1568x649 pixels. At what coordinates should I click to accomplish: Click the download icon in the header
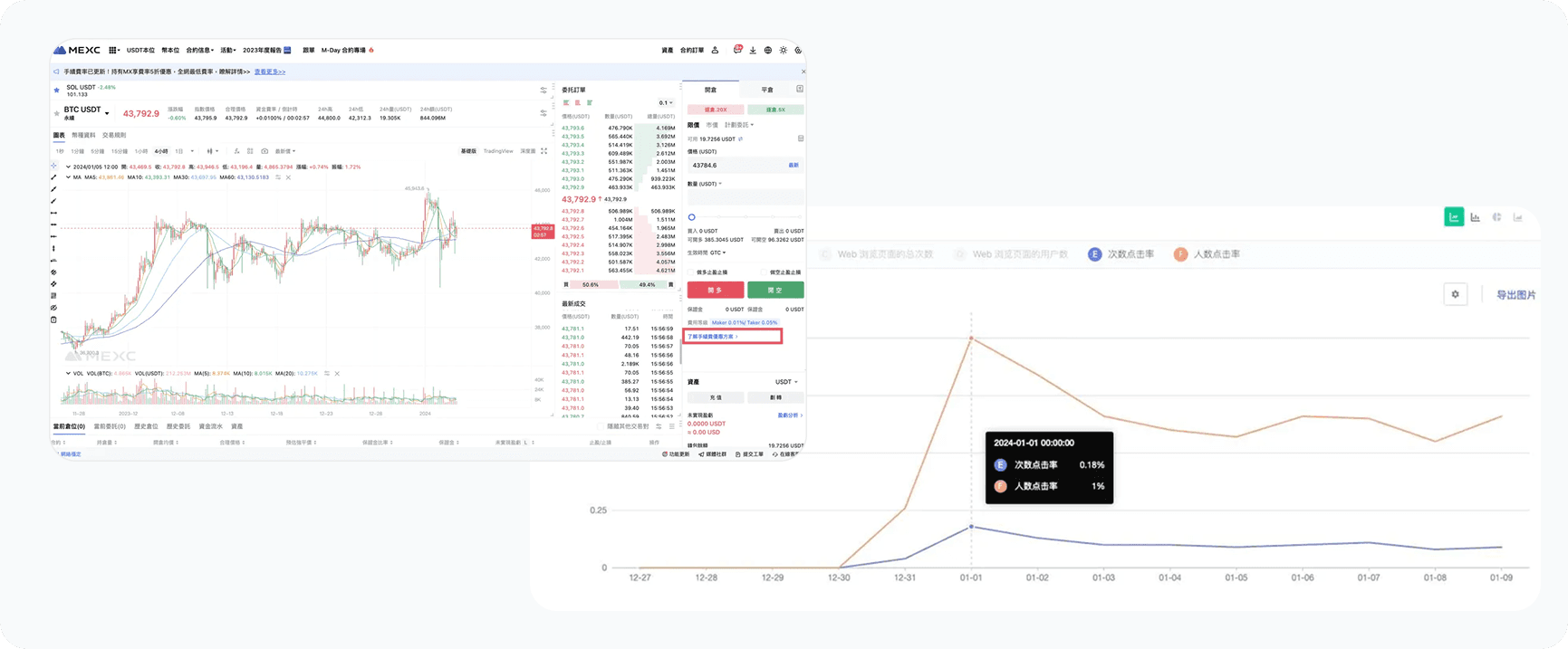click(x=753, y=51)
